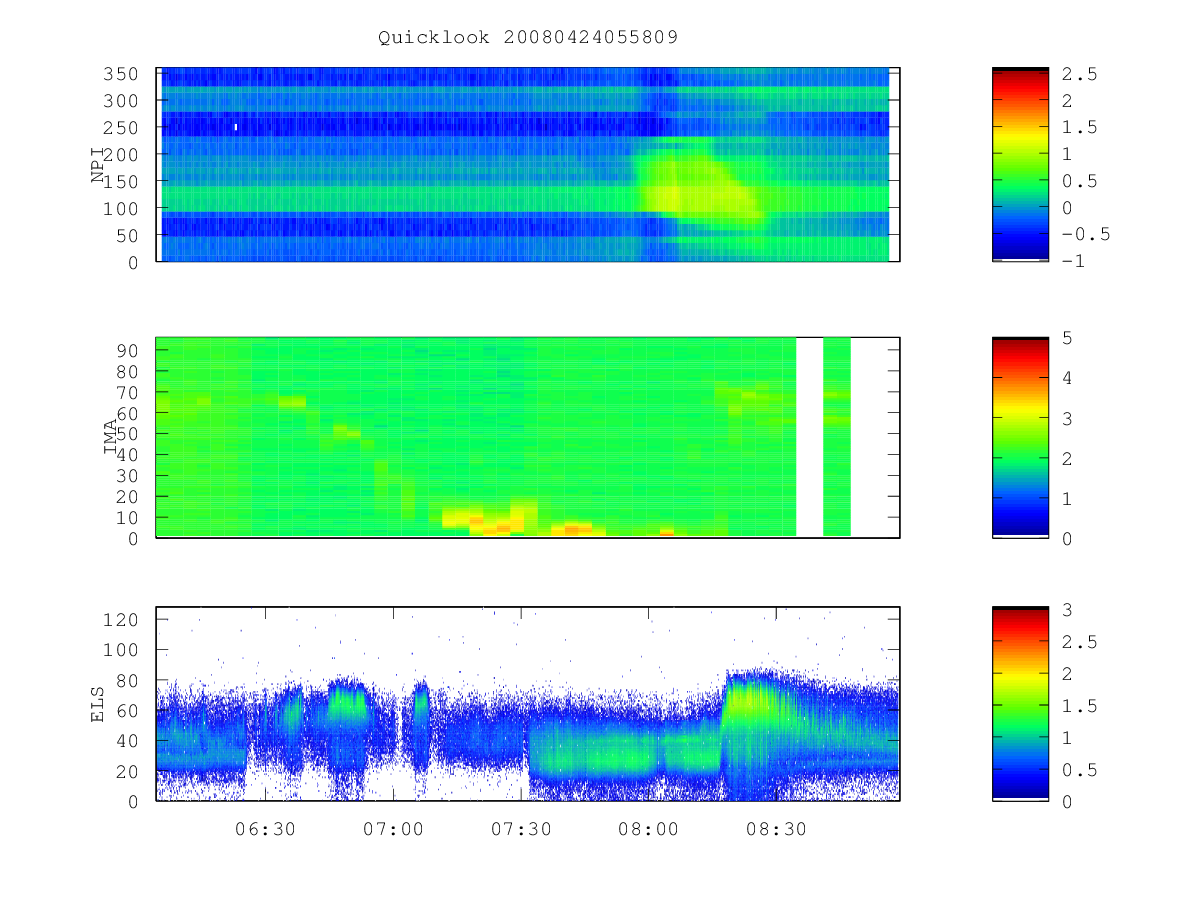Click the IMA colorbar scaled 0 to 5
The width and height of the screenshot is (1200, 900).
1020,438
